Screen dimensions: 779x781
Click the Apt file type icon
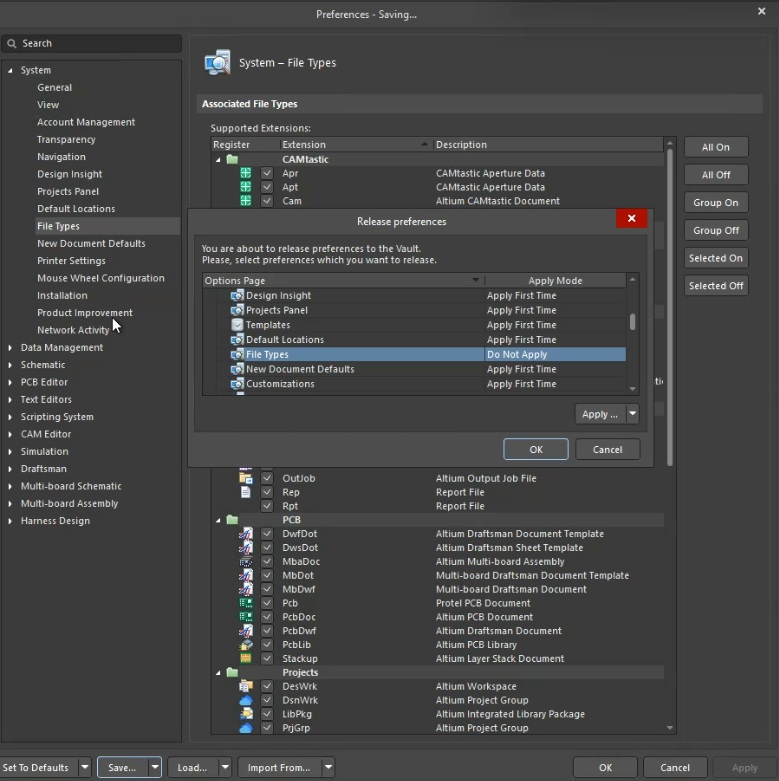point(246,187)
